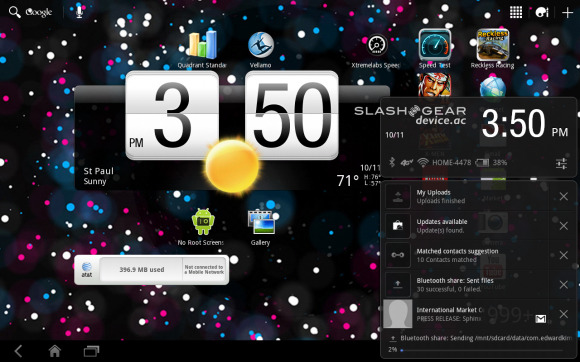Dismiss the International Market email notification
This screenshot has width=580, height=362.
pos(564,314)
